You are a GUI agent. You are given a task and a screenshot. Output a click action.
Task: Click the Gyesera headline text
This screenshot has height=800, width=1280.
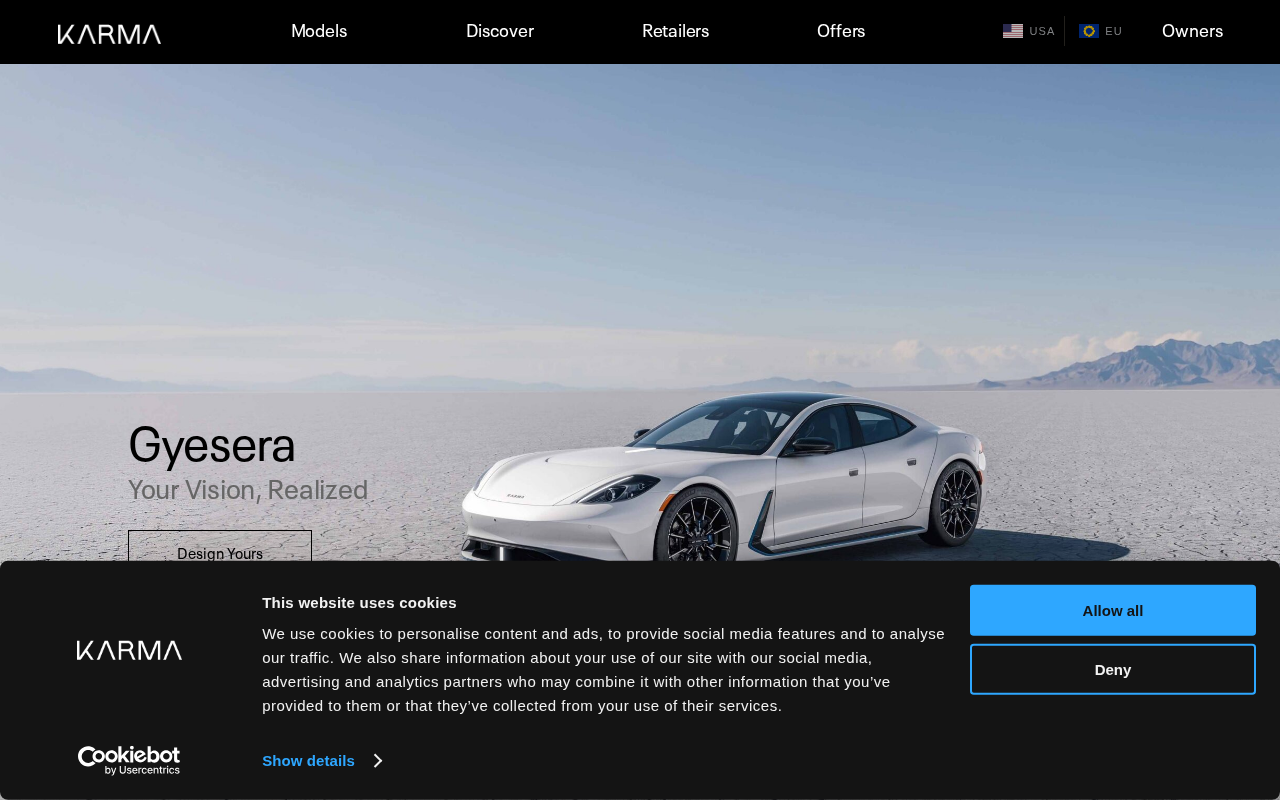[x=212, y=445]
